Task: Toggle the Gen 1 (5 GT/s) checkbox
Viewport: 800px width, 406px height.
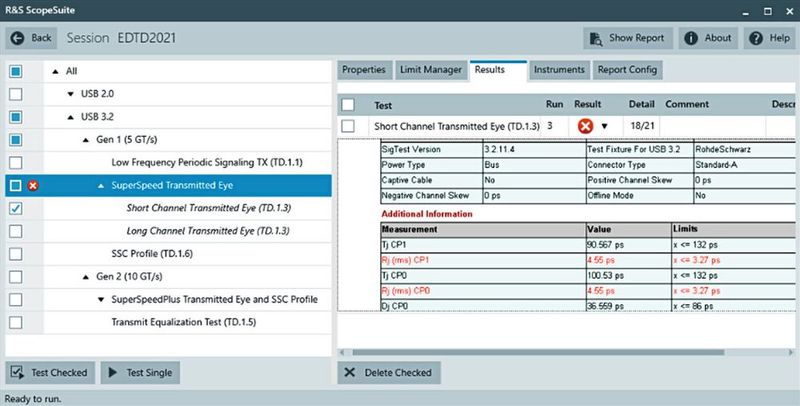Action: (16, 140)
